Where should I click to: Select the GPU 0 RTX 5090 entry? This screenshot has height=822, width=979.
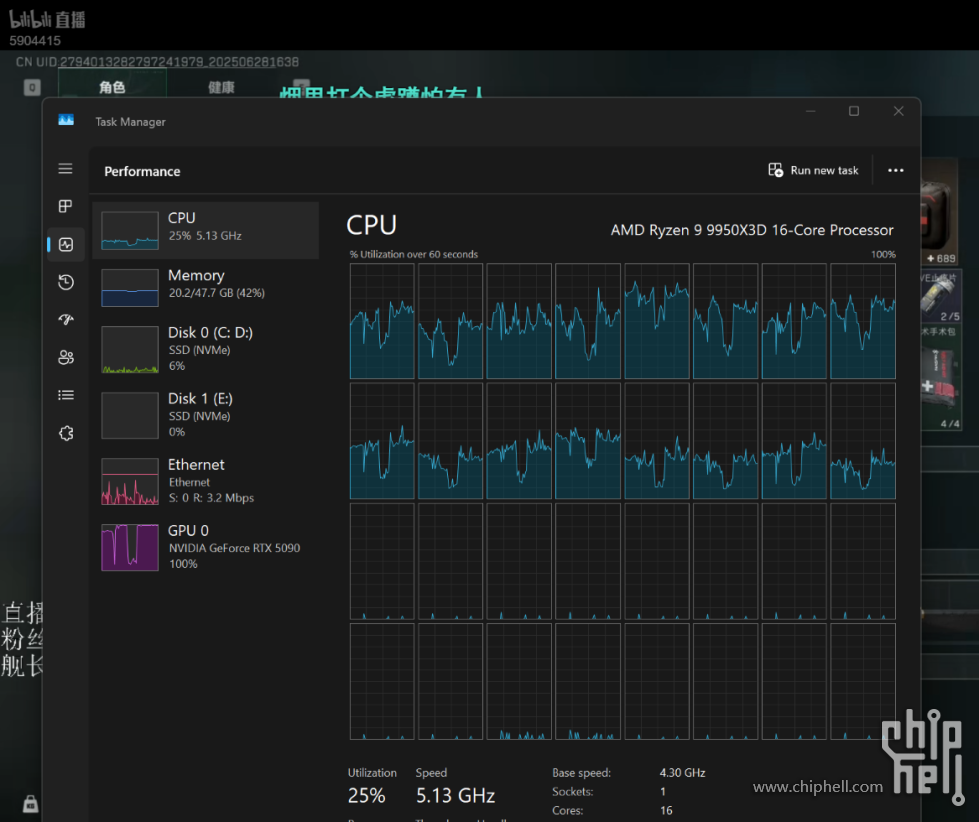click(205, 547)
